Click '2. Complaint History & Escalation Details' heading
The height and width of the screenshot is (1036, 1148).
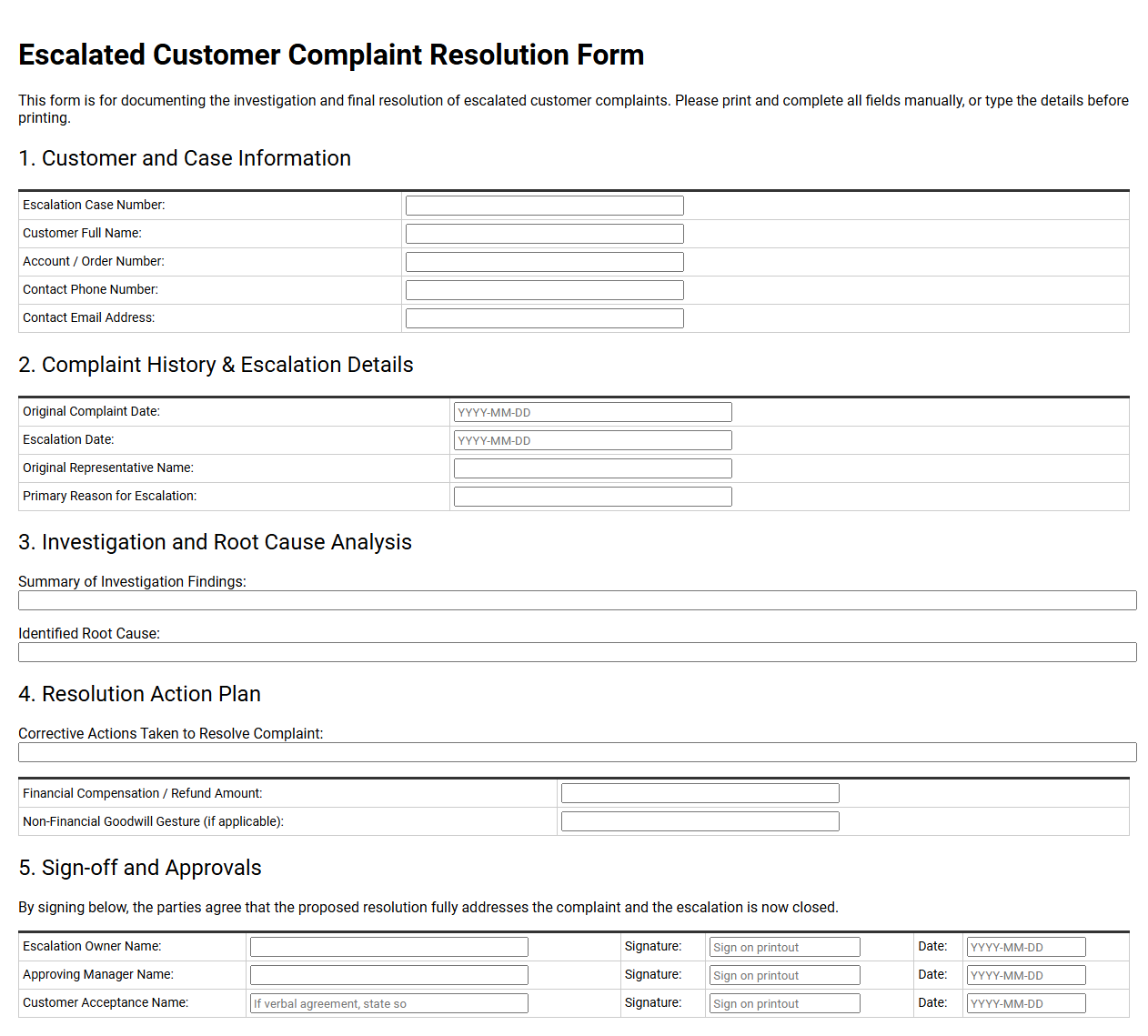(216, 365)
